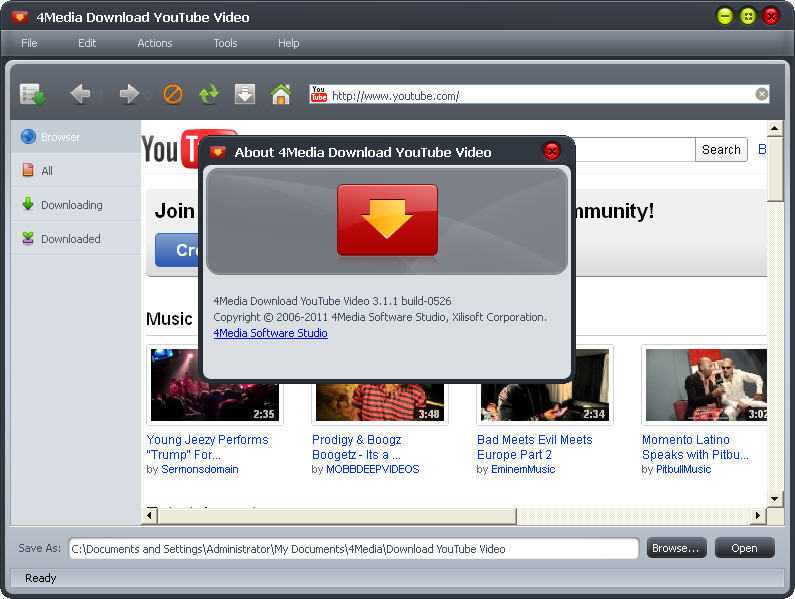795x599 pixels.
Task: Select Browser in the sidebar
Action: 76,137
